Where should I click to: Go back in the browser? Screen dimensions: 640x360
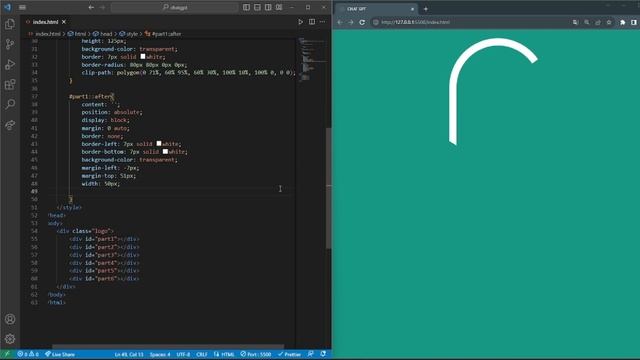(x=340, y=22)
